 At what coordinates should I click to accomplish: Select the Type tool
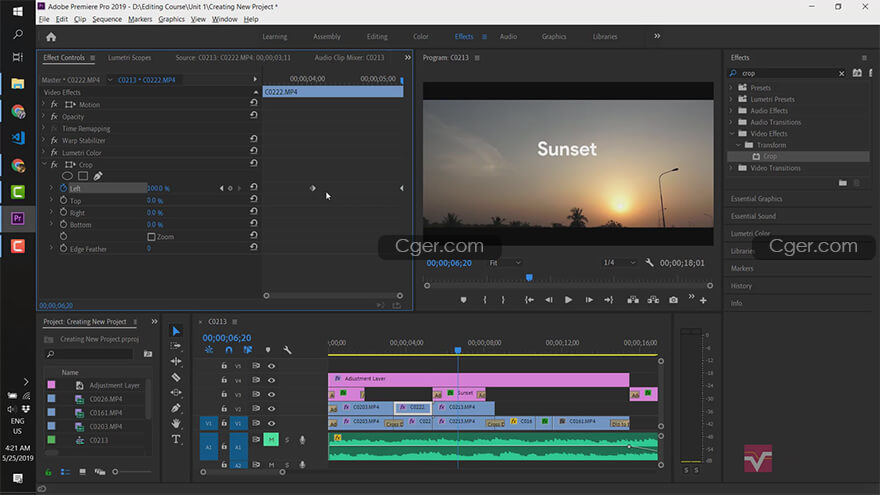tap(176, 439)
